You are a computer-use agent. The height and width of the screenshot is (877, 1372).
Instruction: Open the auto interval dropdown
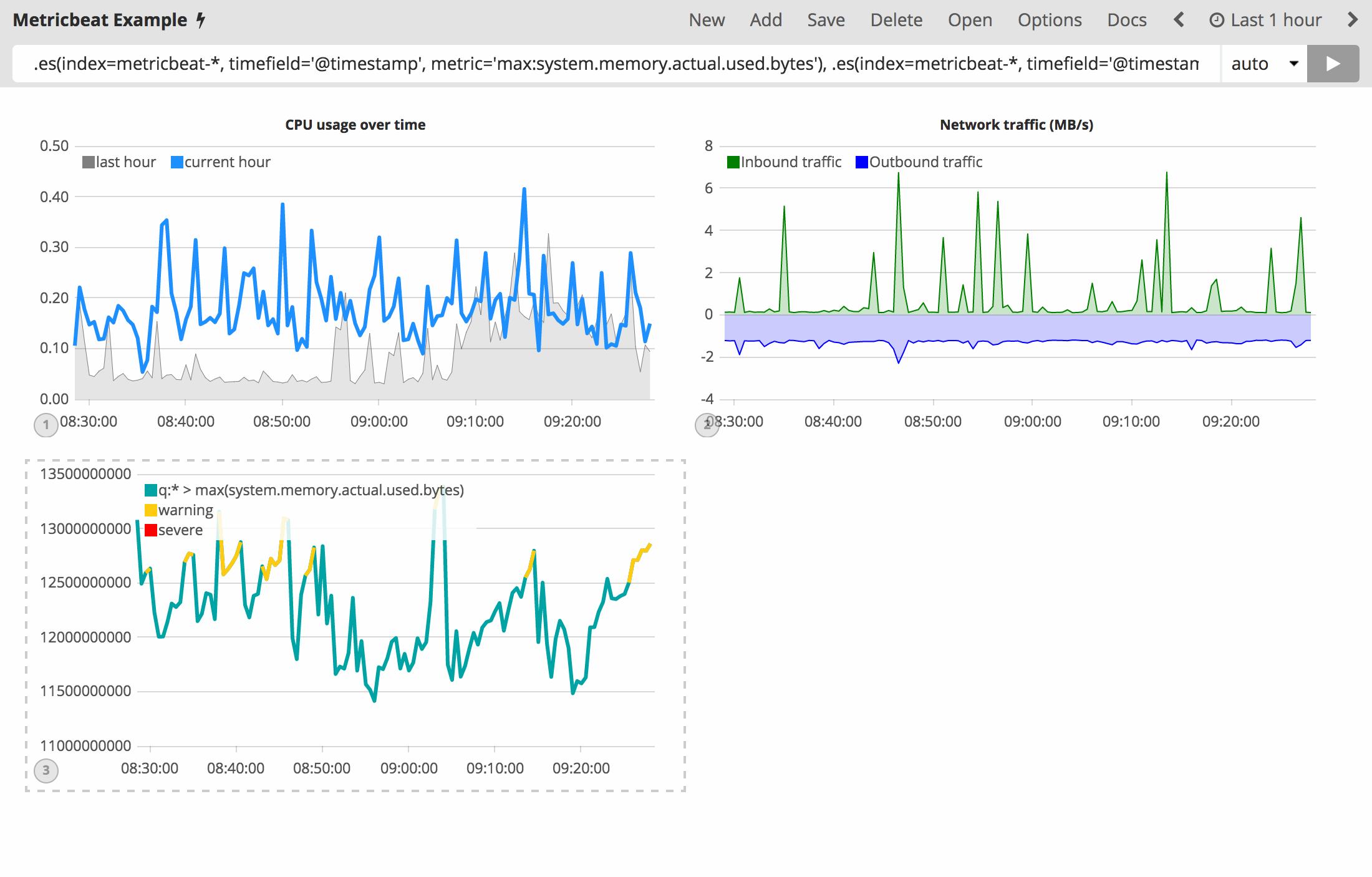[1263, 64]
